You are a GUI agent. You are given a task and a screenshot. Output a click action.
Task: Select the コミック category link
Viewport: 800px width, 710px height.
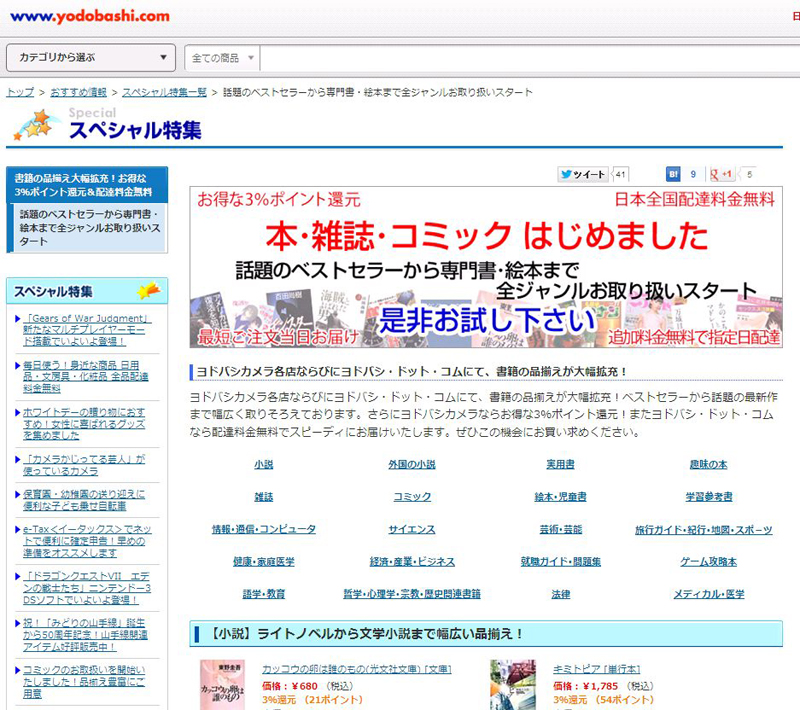pyautogui.click(x=412, y=497)
